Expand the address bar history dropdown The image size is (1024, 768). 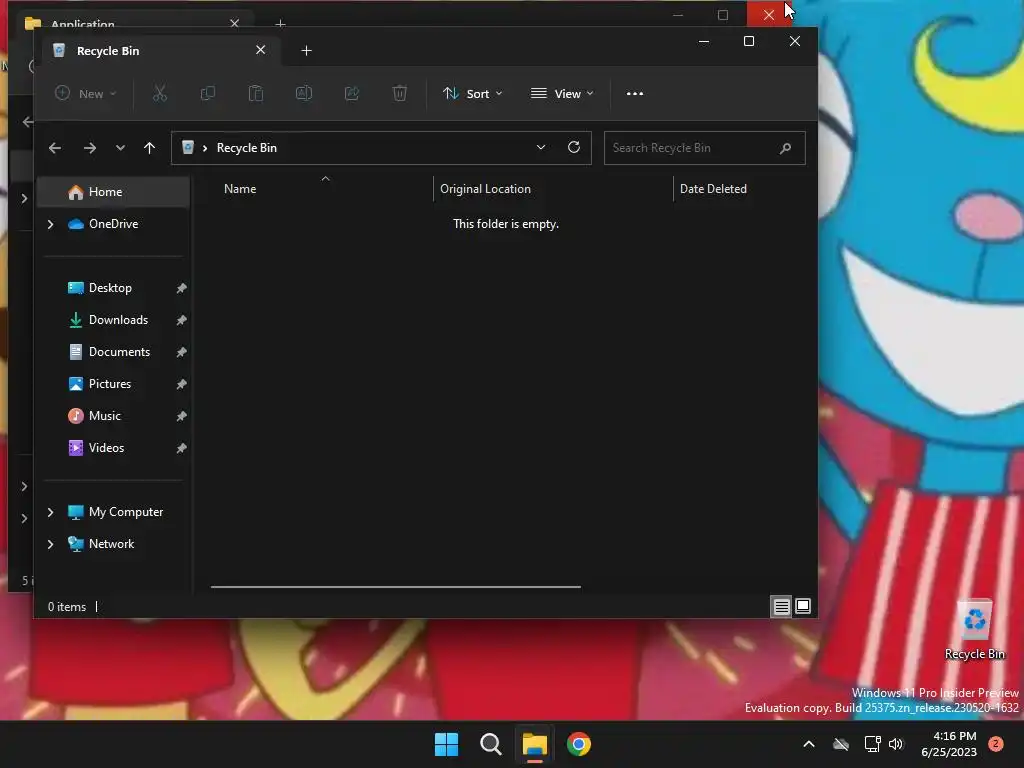click(x=541, y=148)
